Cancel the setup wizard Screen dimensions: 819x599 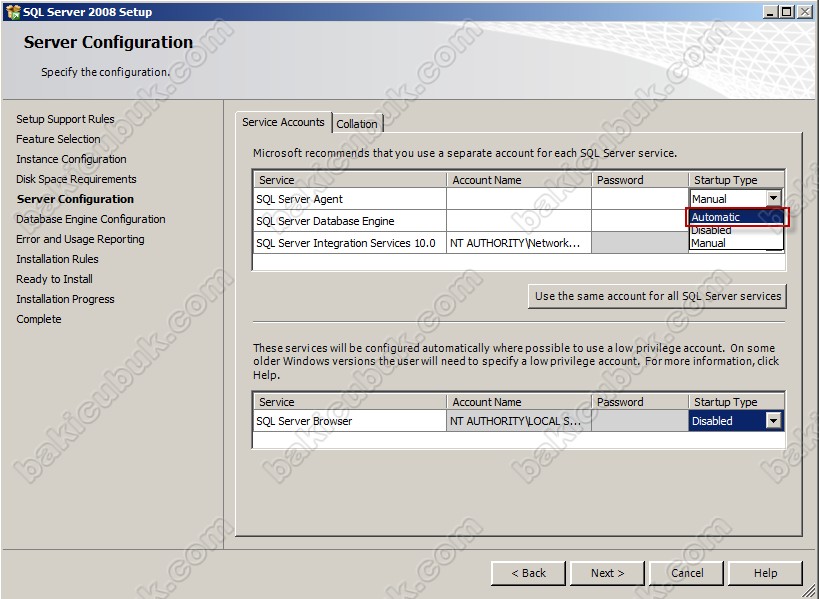coord(687,573)
